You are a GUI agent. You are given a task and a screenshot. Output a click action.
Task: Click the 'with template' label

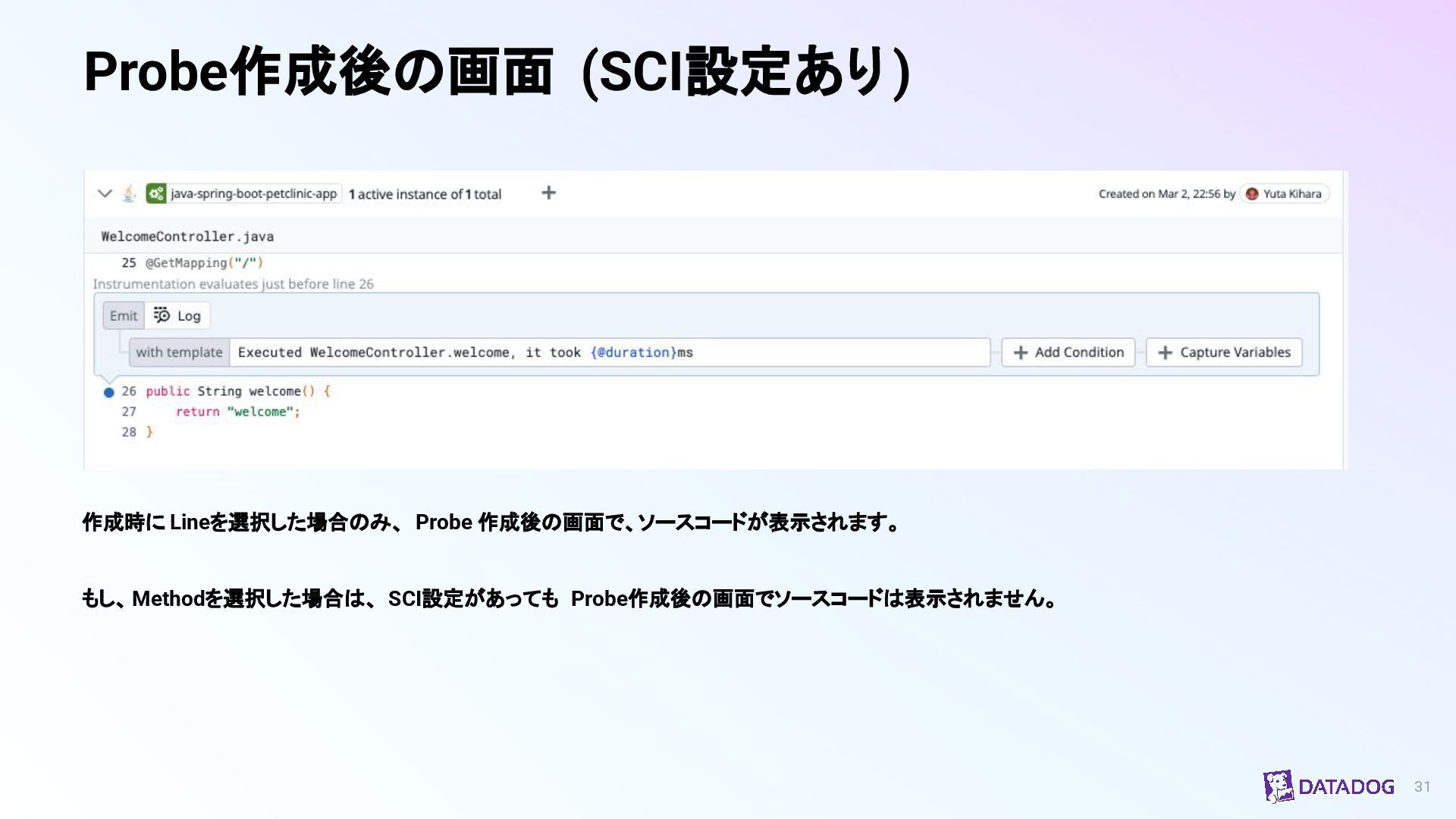click(179, 352)
